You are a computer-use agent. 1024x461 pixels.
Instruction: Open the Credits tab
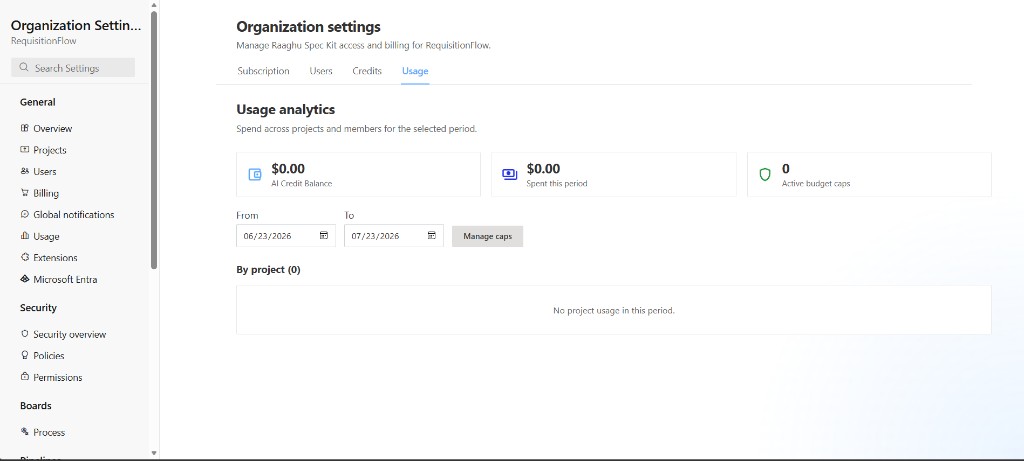click(367, 71)
